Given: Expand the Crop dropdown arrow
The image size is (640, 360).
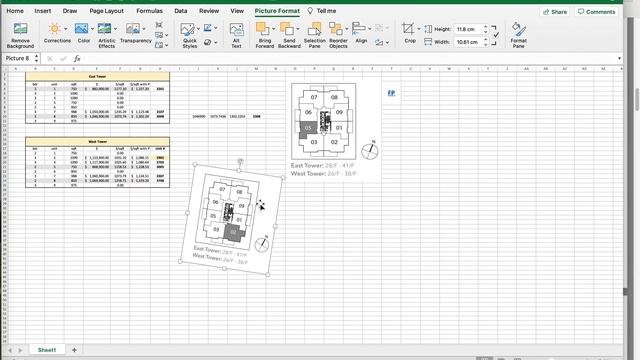Looking at the screenshot, I should [x=419, y=29].
